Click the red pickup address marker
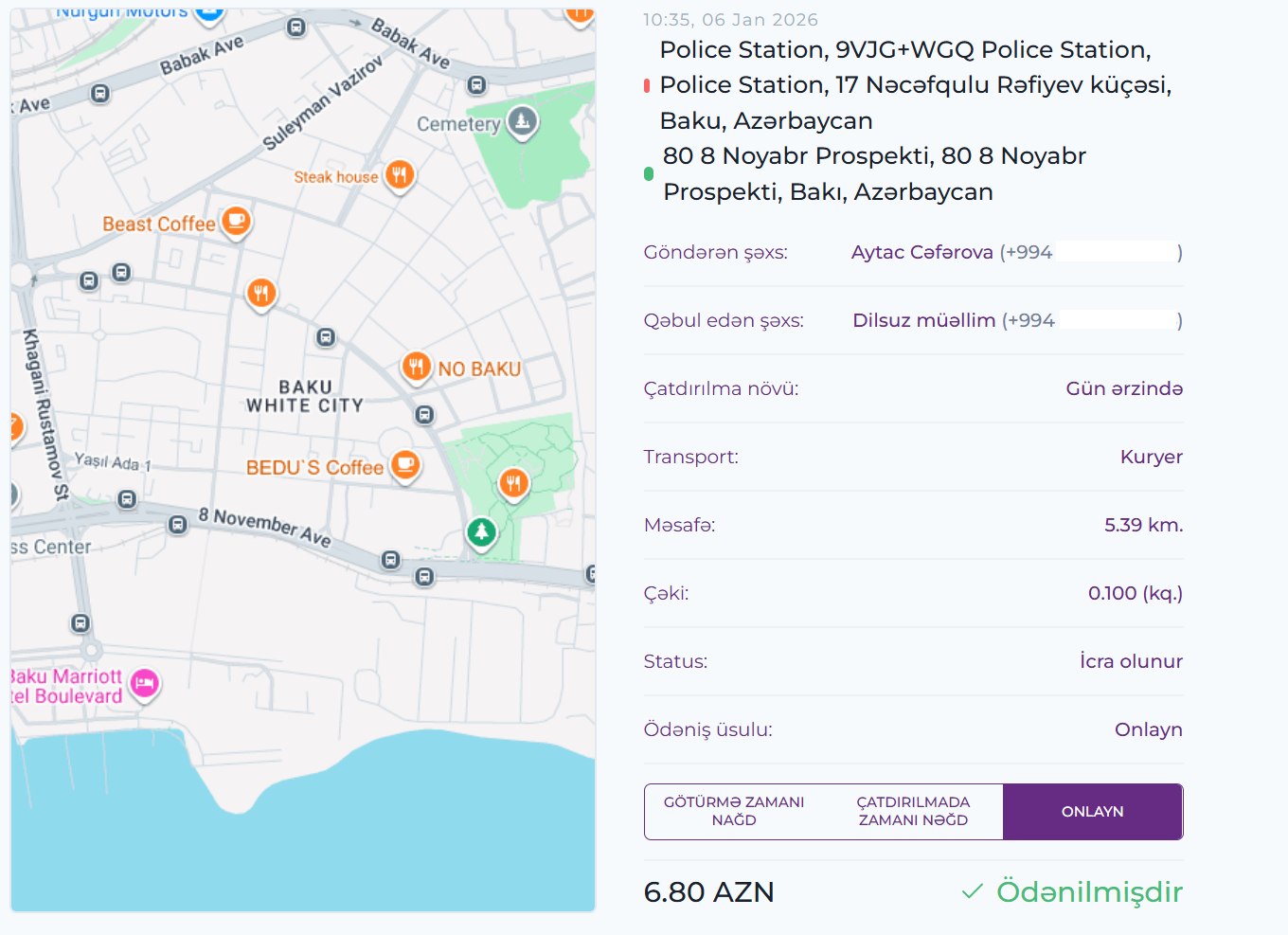This screenshot has width=1288, height=935. coord(647,86)
